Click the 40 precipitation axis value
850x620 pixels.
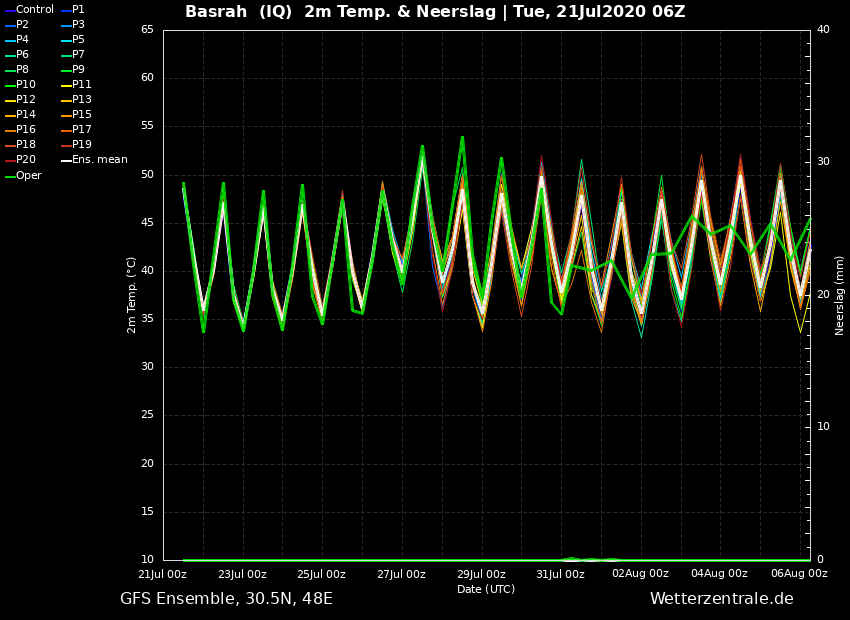click(x=823, y=29)
